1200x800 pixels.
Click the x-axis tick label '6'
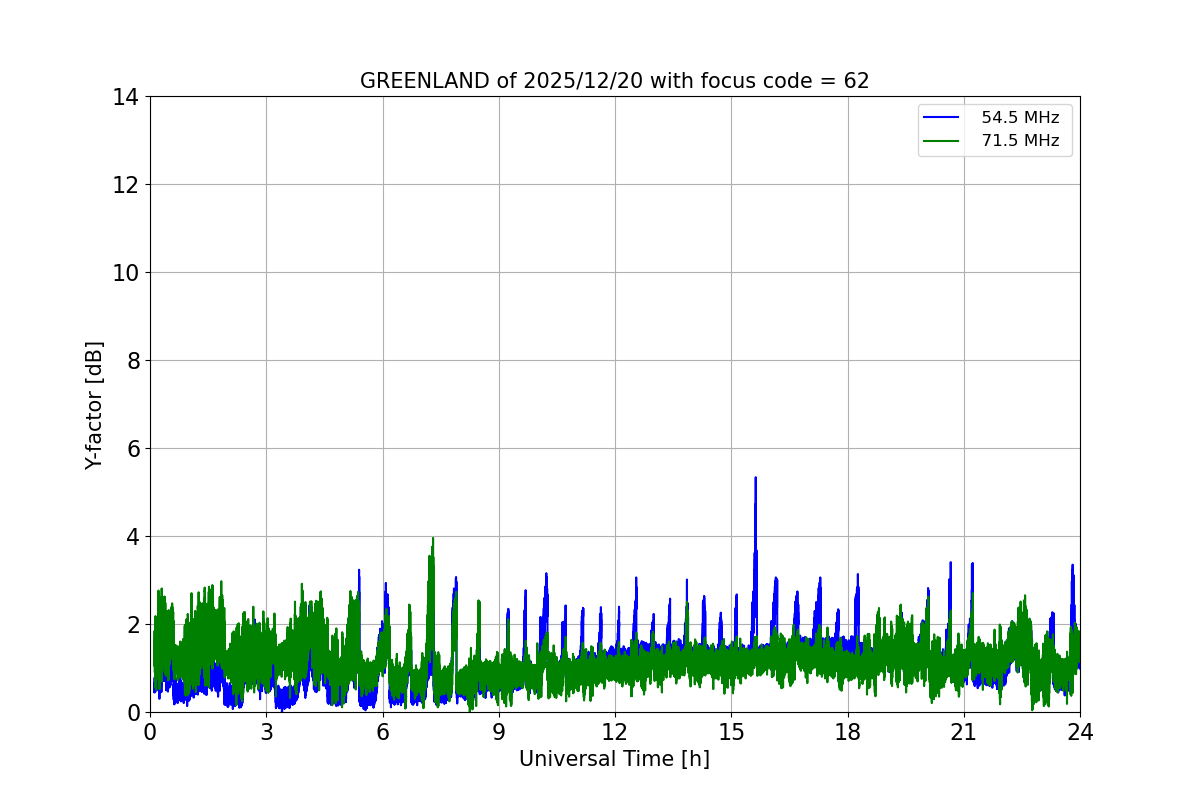point(383,732)
